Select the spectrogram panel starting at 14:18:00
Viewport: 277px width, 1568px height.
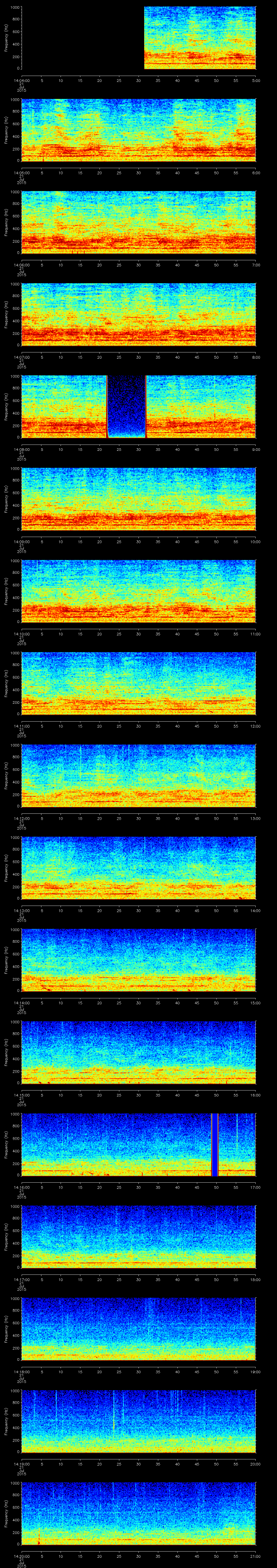tap(139, 1329)
